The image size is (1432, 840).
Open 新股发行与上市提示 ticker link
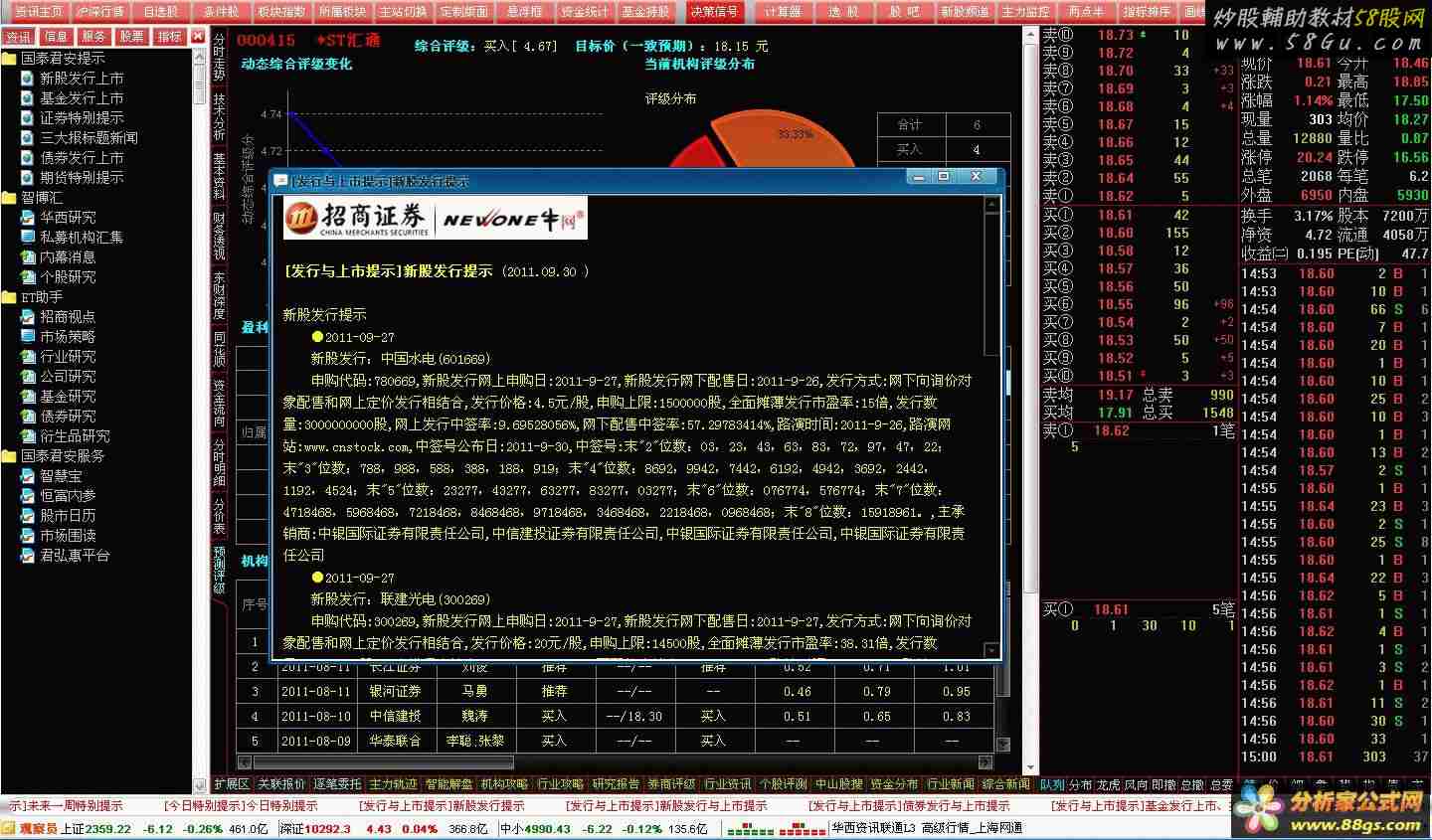[666, 806]
